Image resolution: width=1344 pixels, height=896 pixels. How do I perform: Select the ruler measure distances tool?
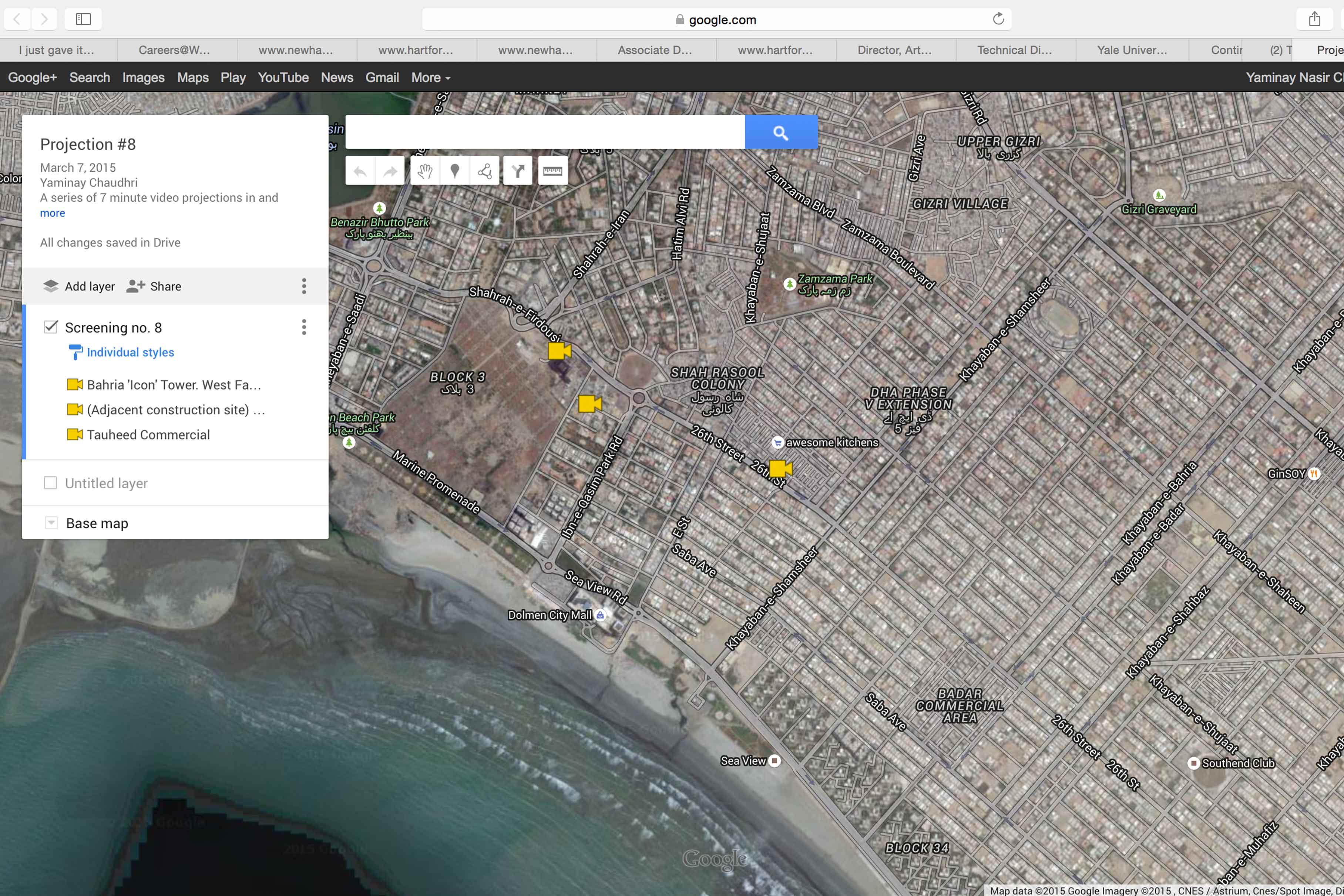click(552, 171)
